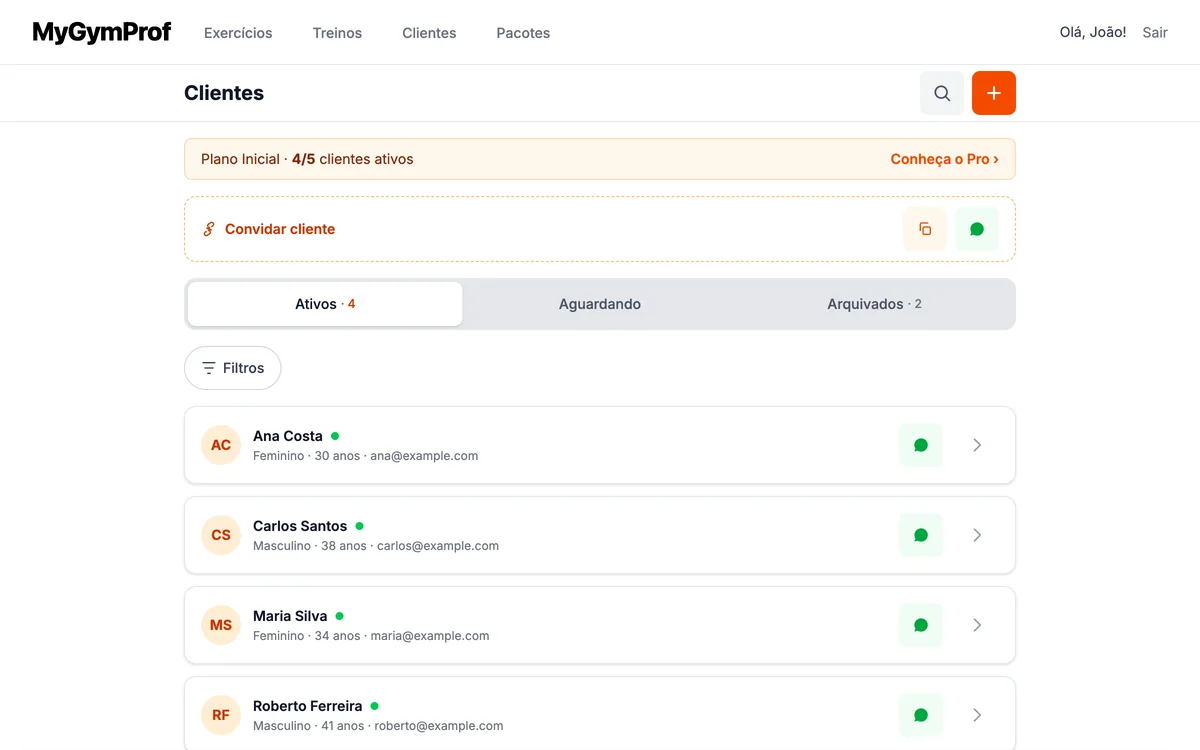Go to Exercícios in the top nav

click(x=238, y=33)
